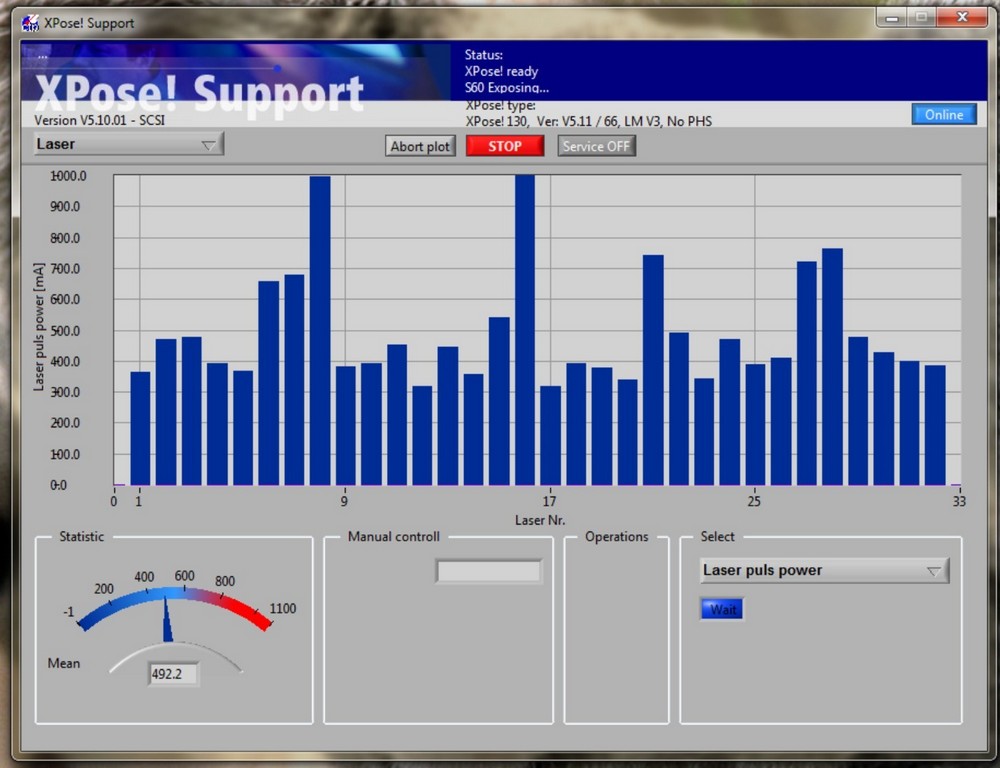Open the Laser category dropdown

[x=128, y=144]
